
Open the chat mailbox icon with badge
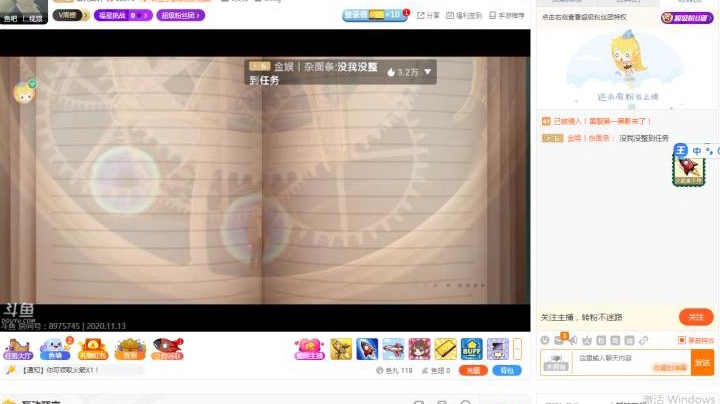pos(559,340)
